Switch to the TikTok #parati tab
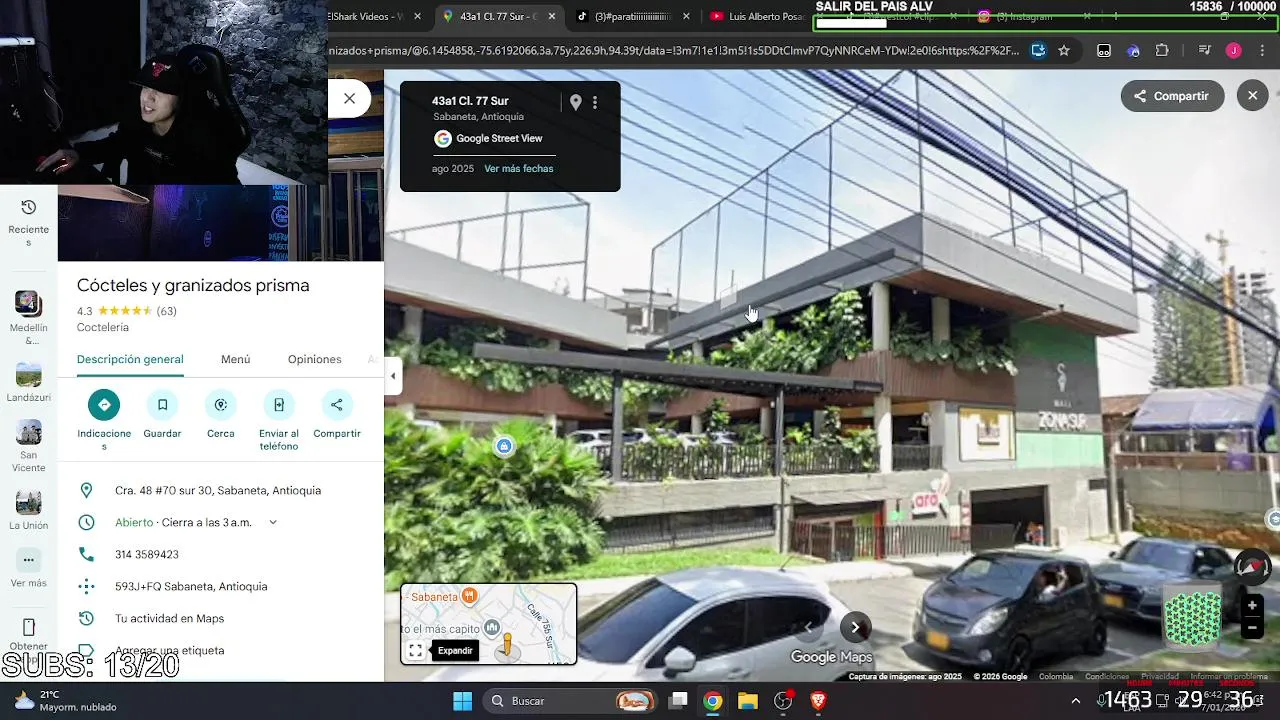 (632, 16)
